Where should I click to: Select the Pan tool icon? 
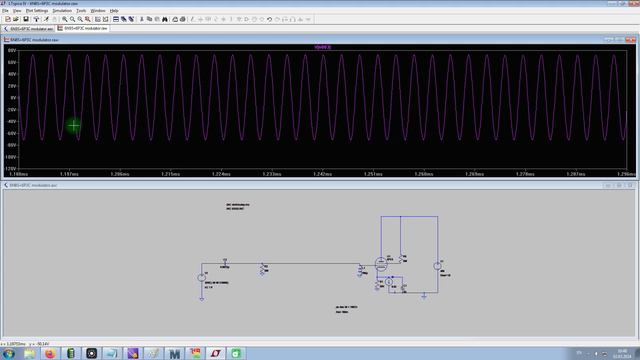72,19
